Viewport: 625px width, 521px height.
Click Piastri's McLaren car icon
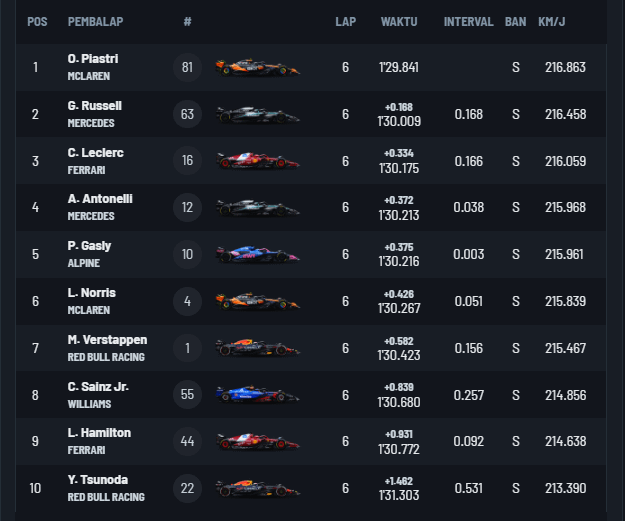coord(257,68)
